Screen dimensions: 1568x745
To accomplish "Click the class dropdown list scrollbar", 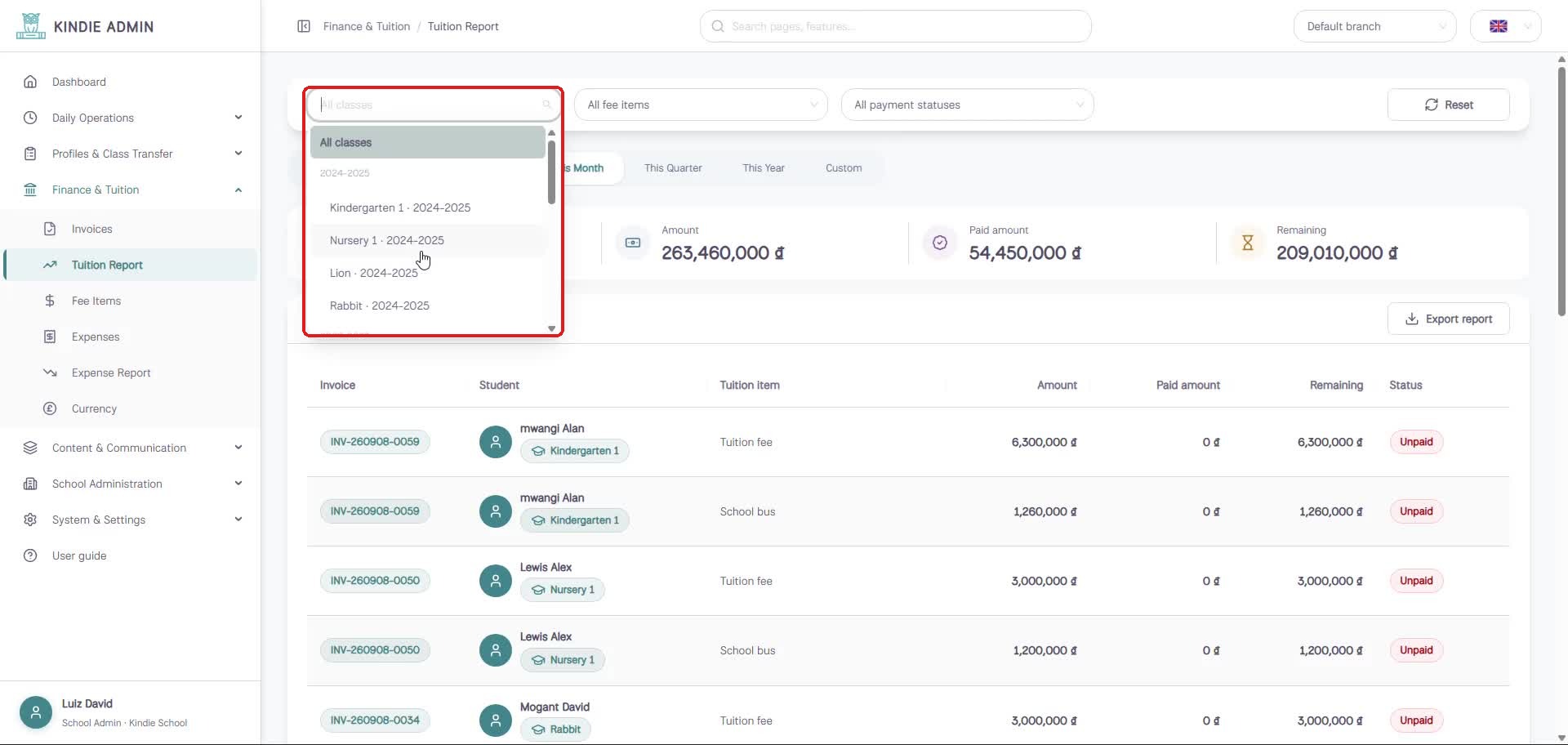I will click(x=552, y=173).
